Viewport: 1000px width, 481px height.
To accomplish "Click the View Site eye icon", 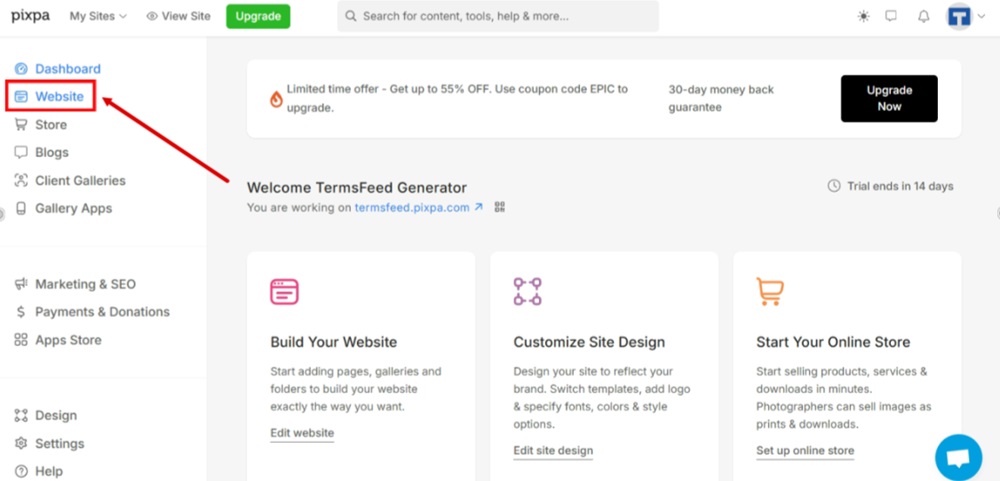I will 152,17.
